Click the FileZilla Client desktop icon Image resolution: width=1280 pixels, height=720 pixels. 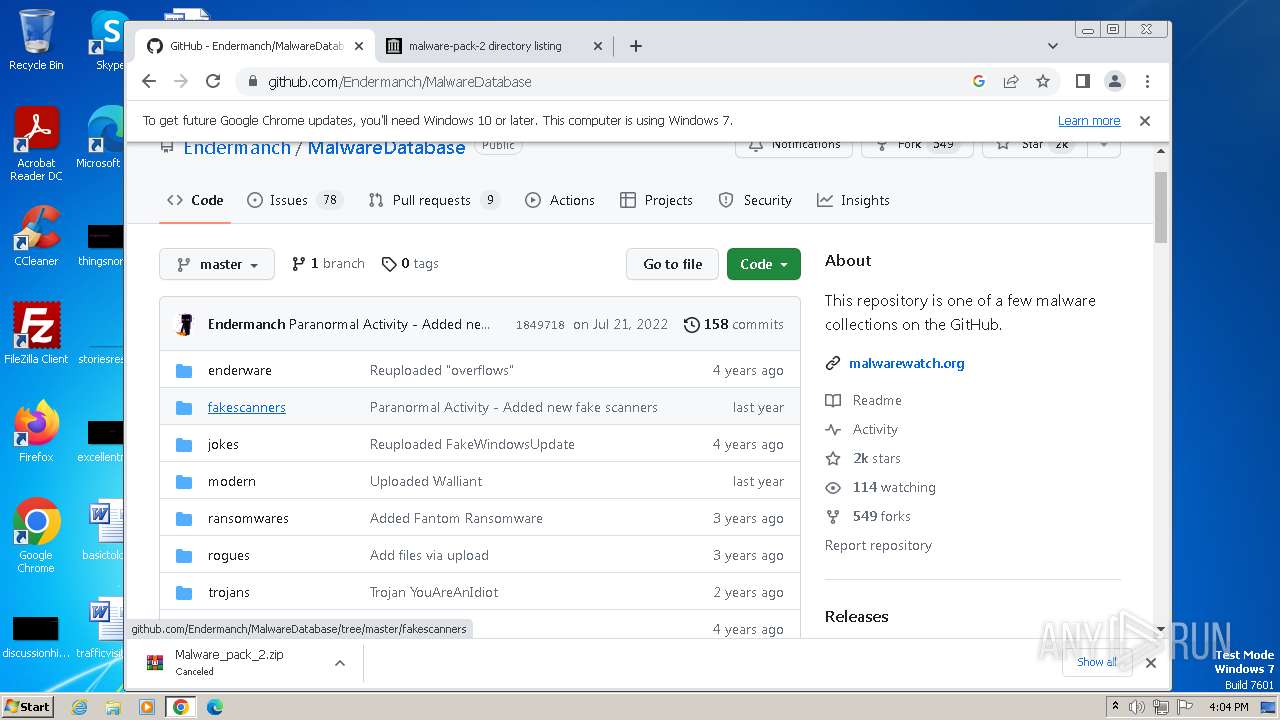(x=36, y=333)
